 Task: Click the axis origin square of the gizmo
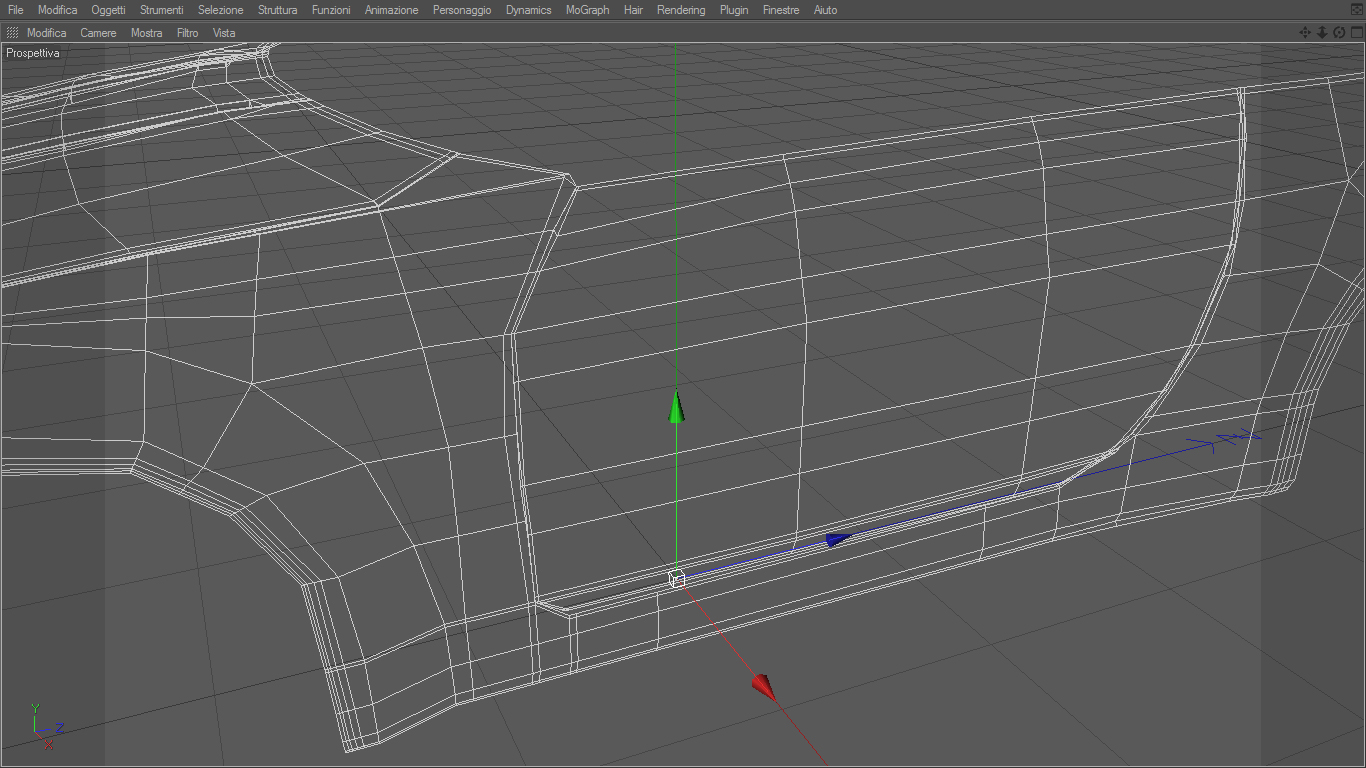coord(677,579)
